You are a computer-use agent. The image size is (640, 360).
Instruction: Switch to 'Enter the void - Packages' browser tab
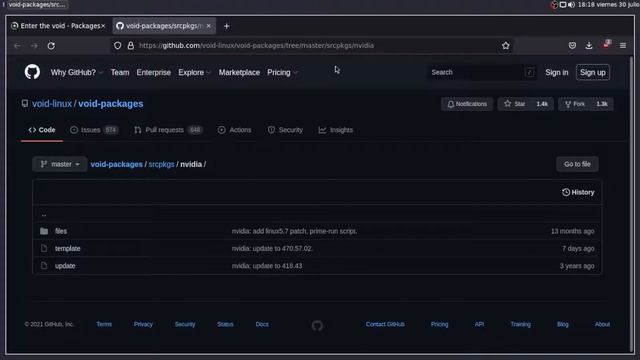(57, 26)
